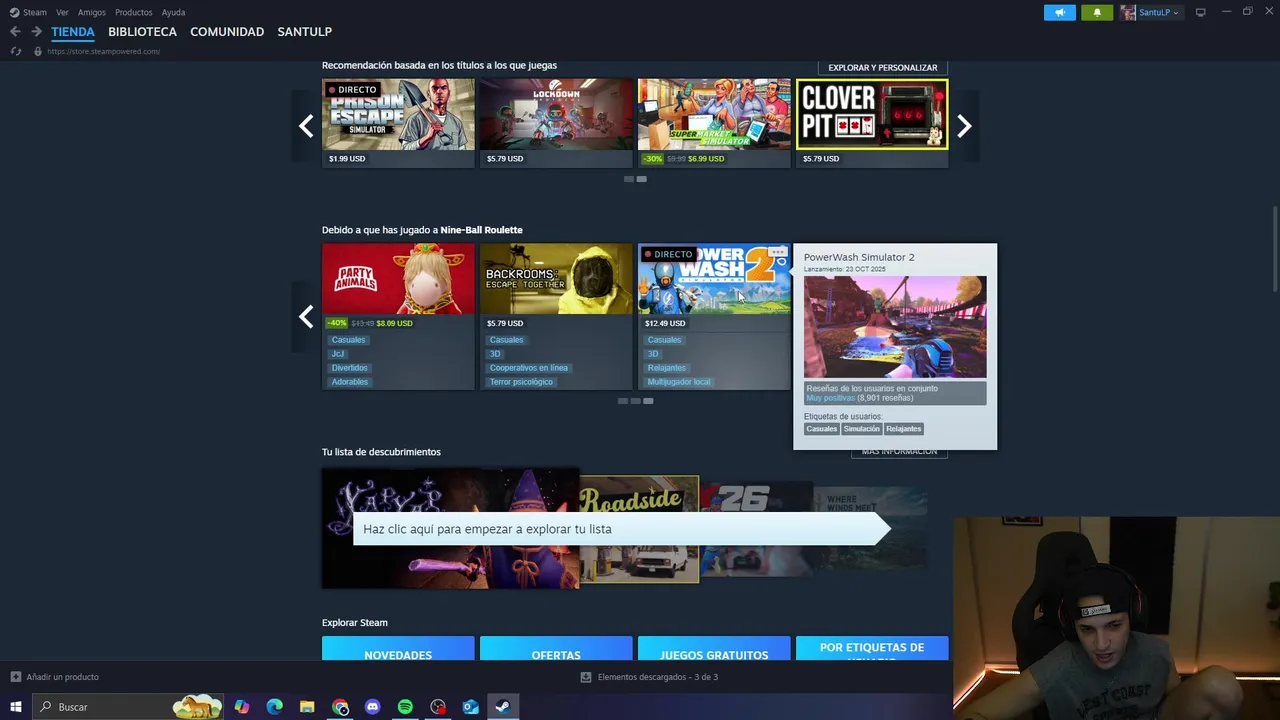Click 3D tag under Backrooms card
Viewport: 1280px width, 720px height.
point(494,354)
